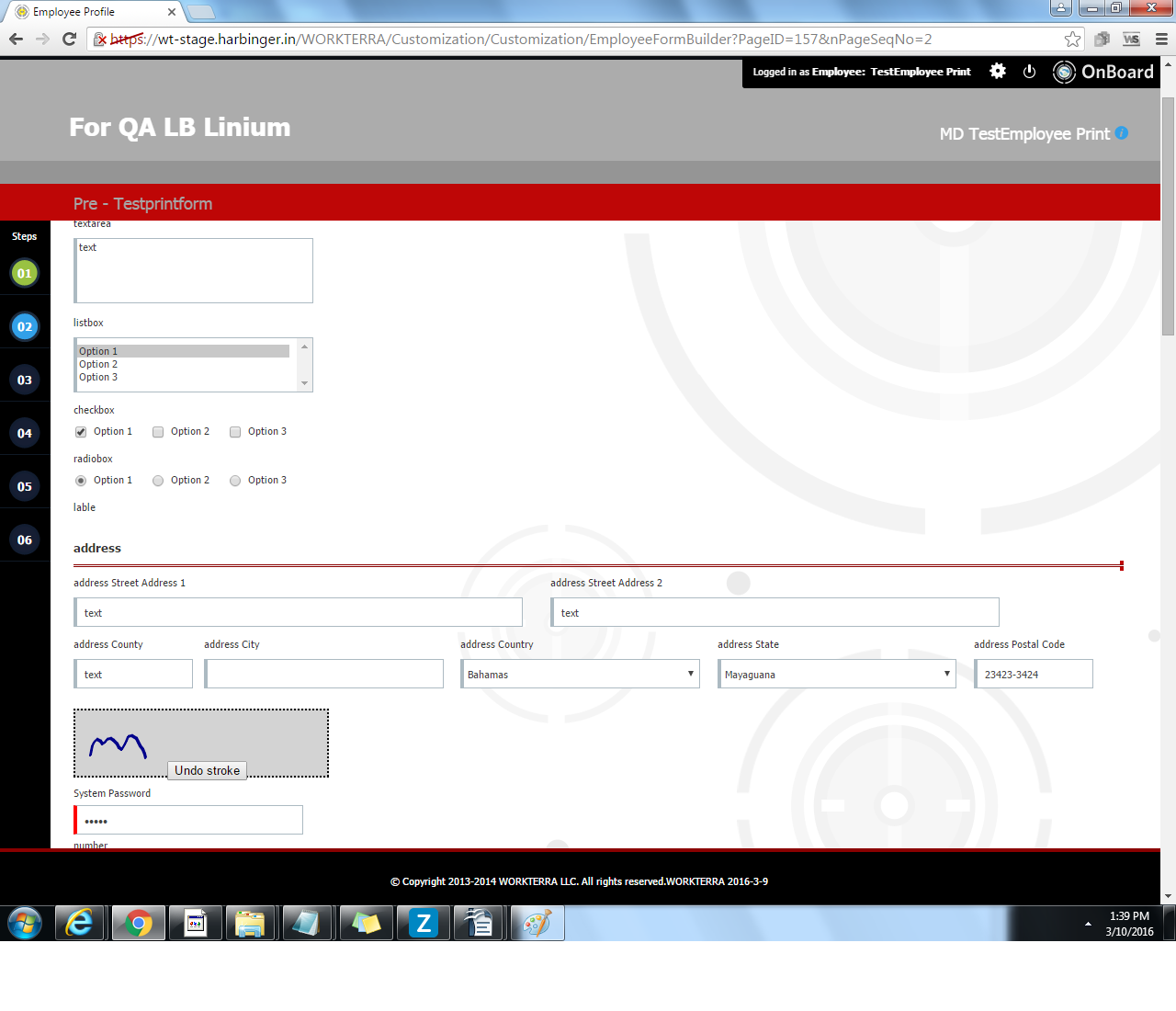Image resolution: width=1176 pixels, height=1011 pixels.
Task: Click the power logout icon
Action: tap(1029, 72)
